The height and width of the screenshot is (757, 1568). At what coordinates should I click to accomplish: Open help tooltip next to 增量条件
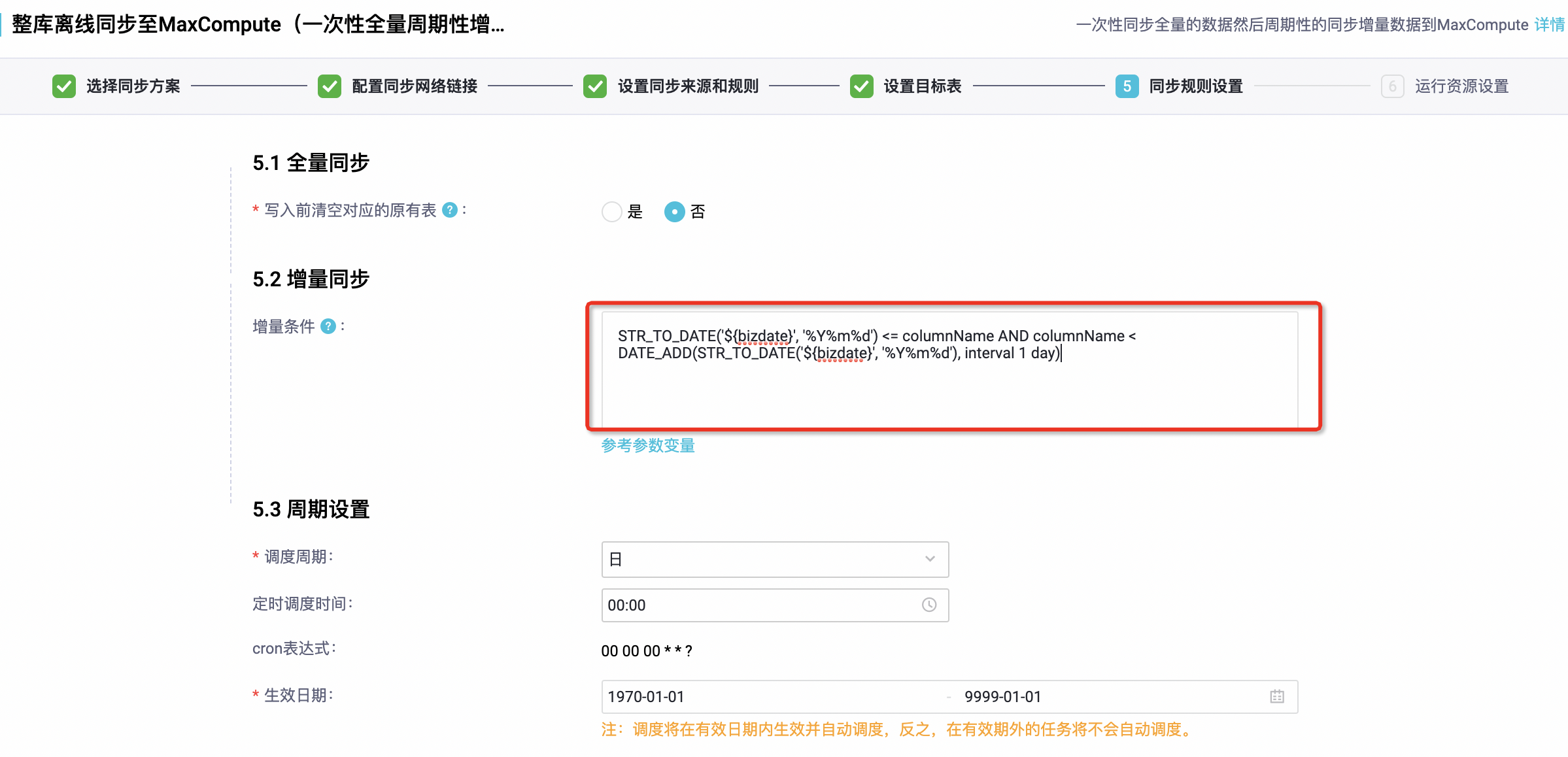click(328, 326)
